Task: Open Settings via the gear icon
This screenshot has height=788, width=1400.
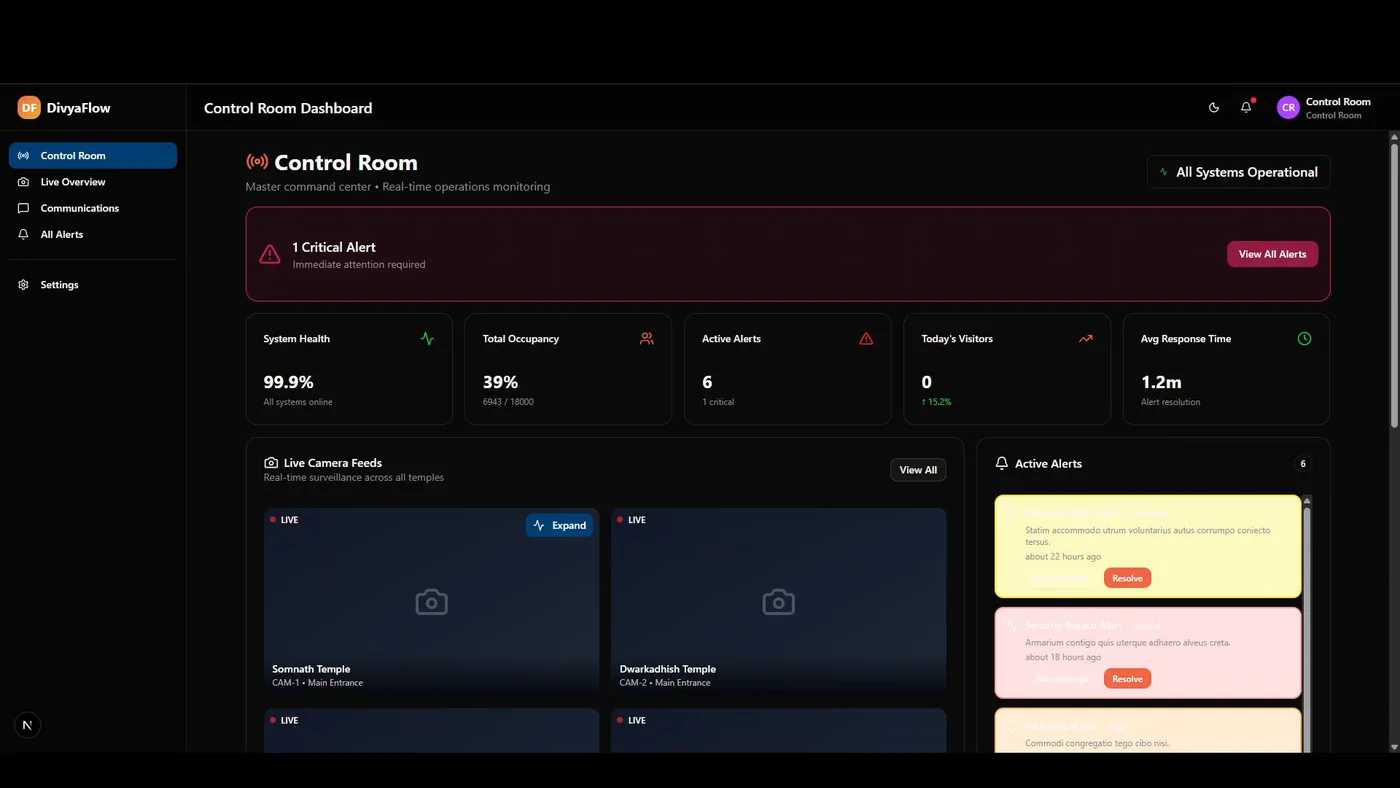Action: pos(23,285)
